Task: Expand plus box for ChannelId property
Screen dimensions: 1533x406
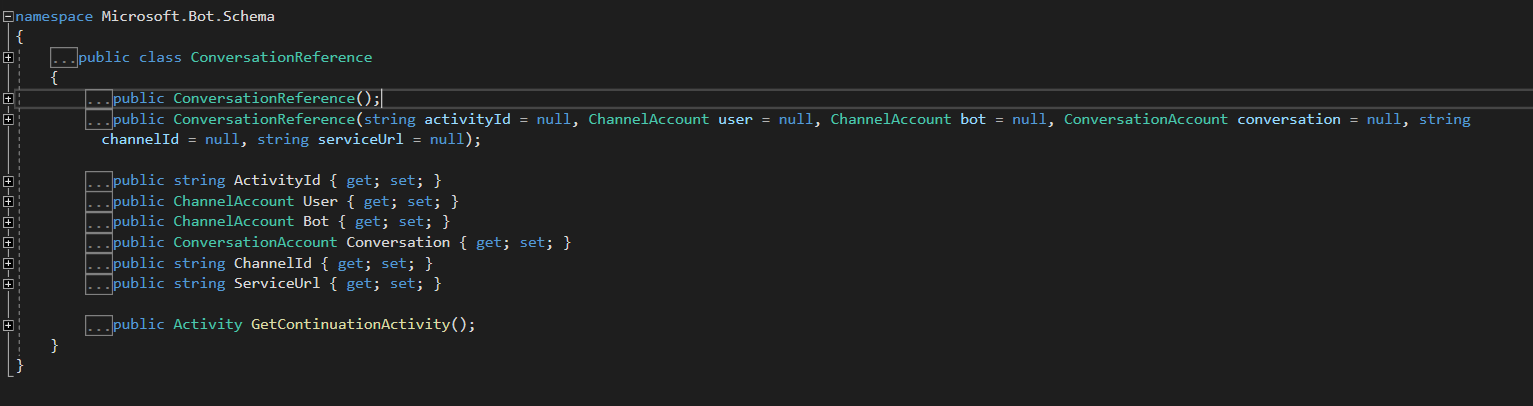Action: click(8, 263)
